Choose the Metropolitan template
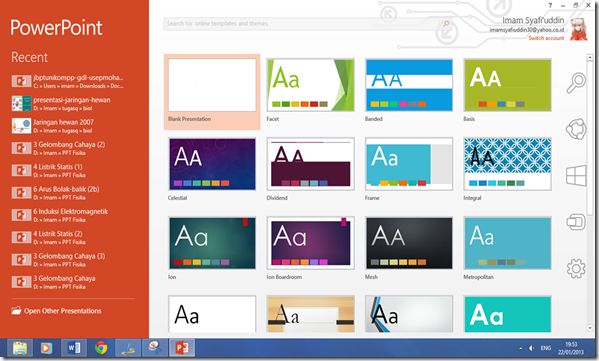 [507, 243]
